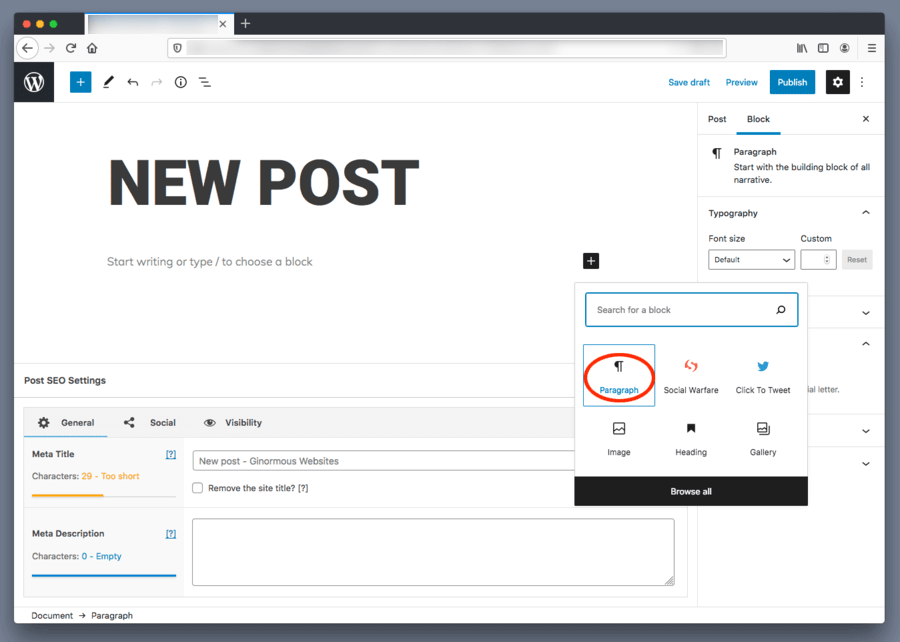Toggle the settings gear sidebar
900x642 pixels.
pos(837,83)
